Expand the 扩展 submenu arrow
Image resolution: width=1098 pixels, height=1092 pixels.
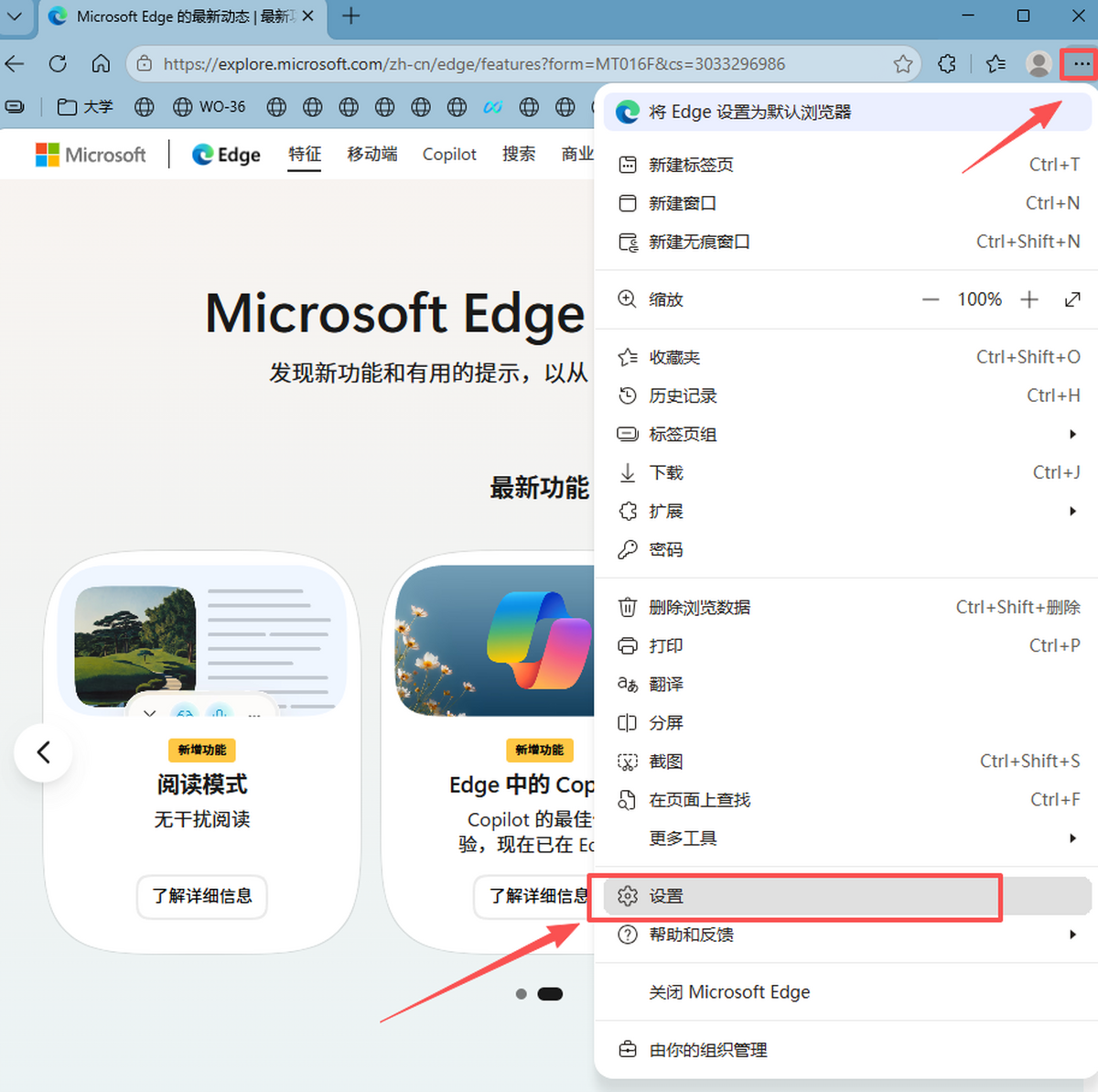tap(1072, 511)
